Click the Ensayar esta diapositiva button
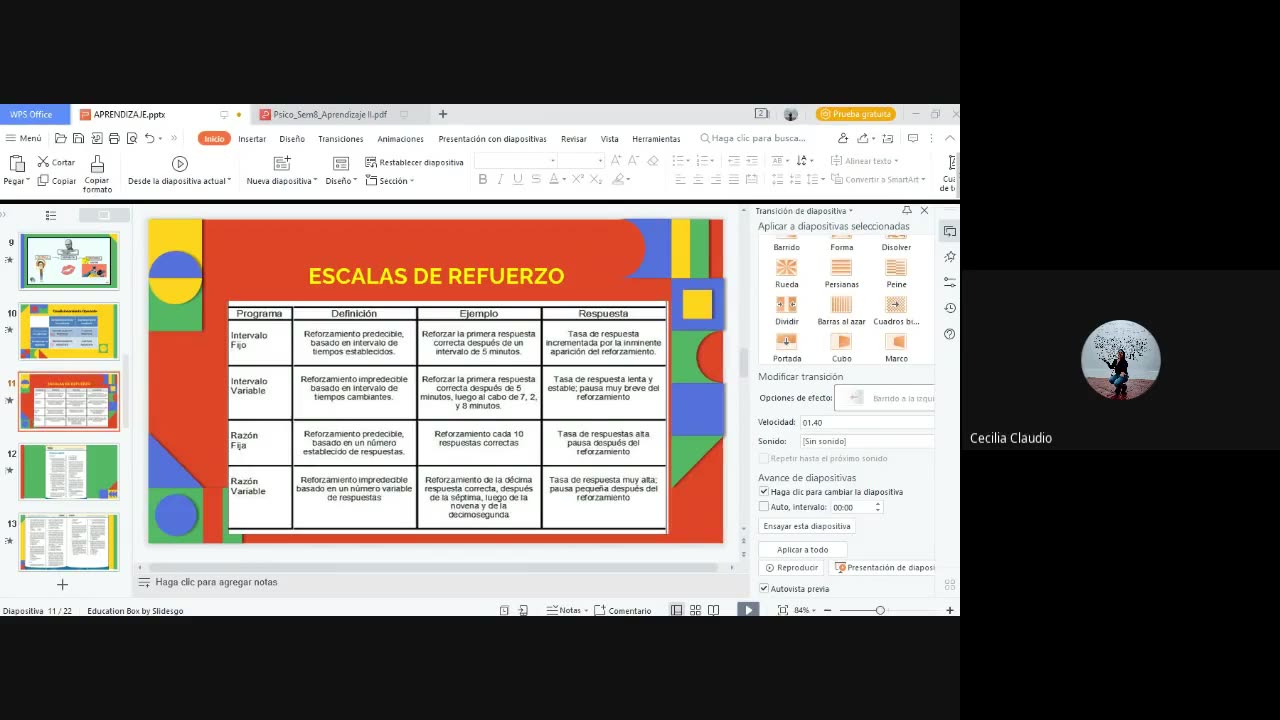This screenshot has width=1280, height=720. 807,526
